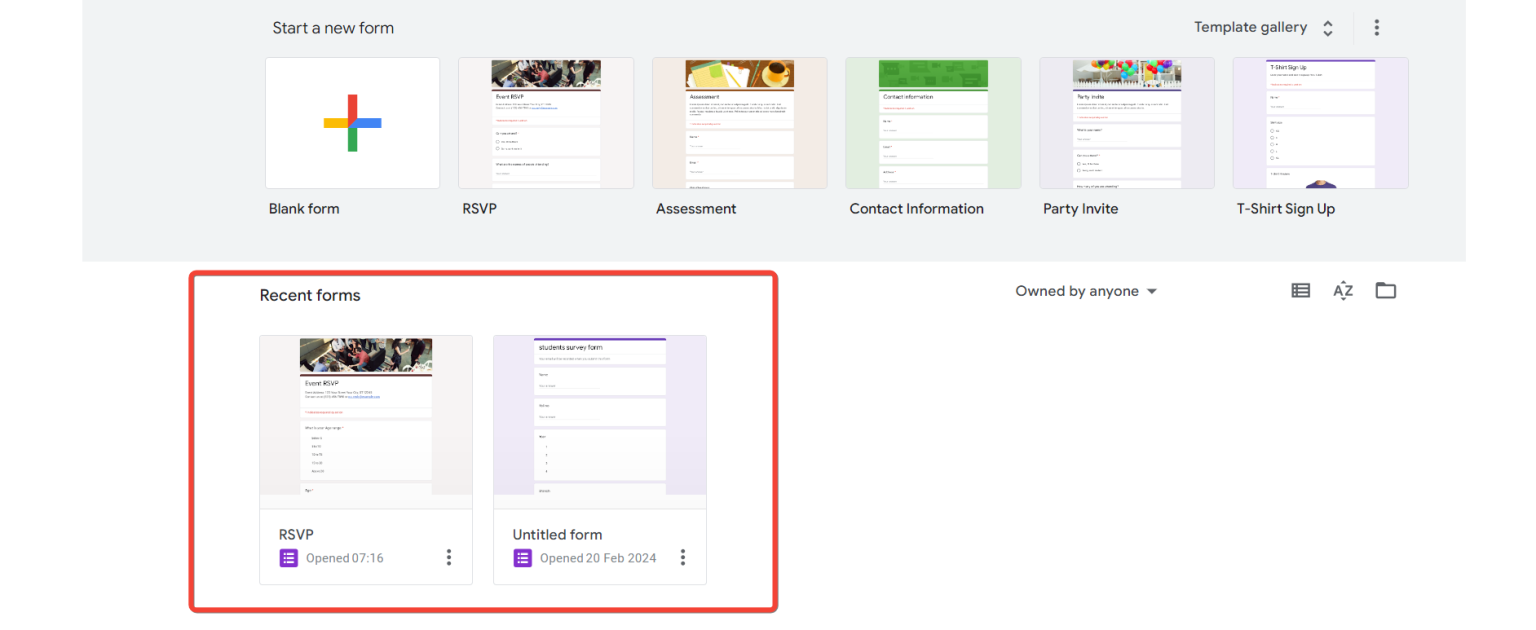
Task: Open the Owned by anyone dropdown
Action: pos(1086,291)
